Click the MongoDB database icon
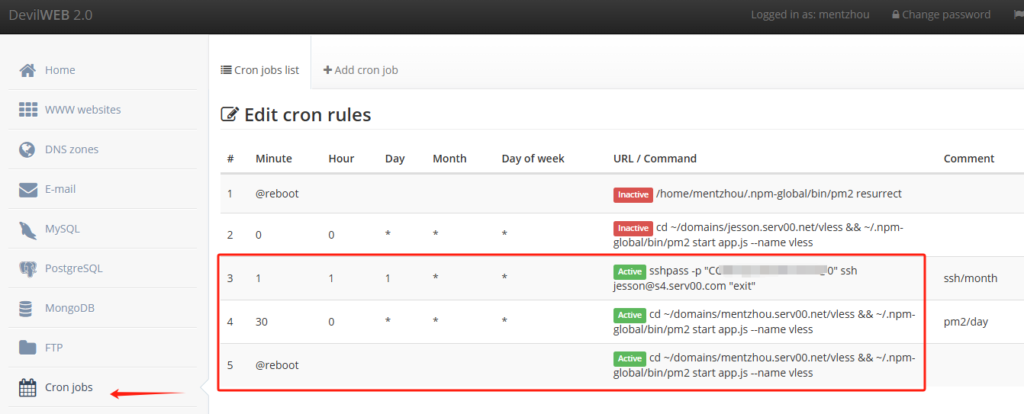Viewport: 1024px width, 414px height. tap(28, 308)
